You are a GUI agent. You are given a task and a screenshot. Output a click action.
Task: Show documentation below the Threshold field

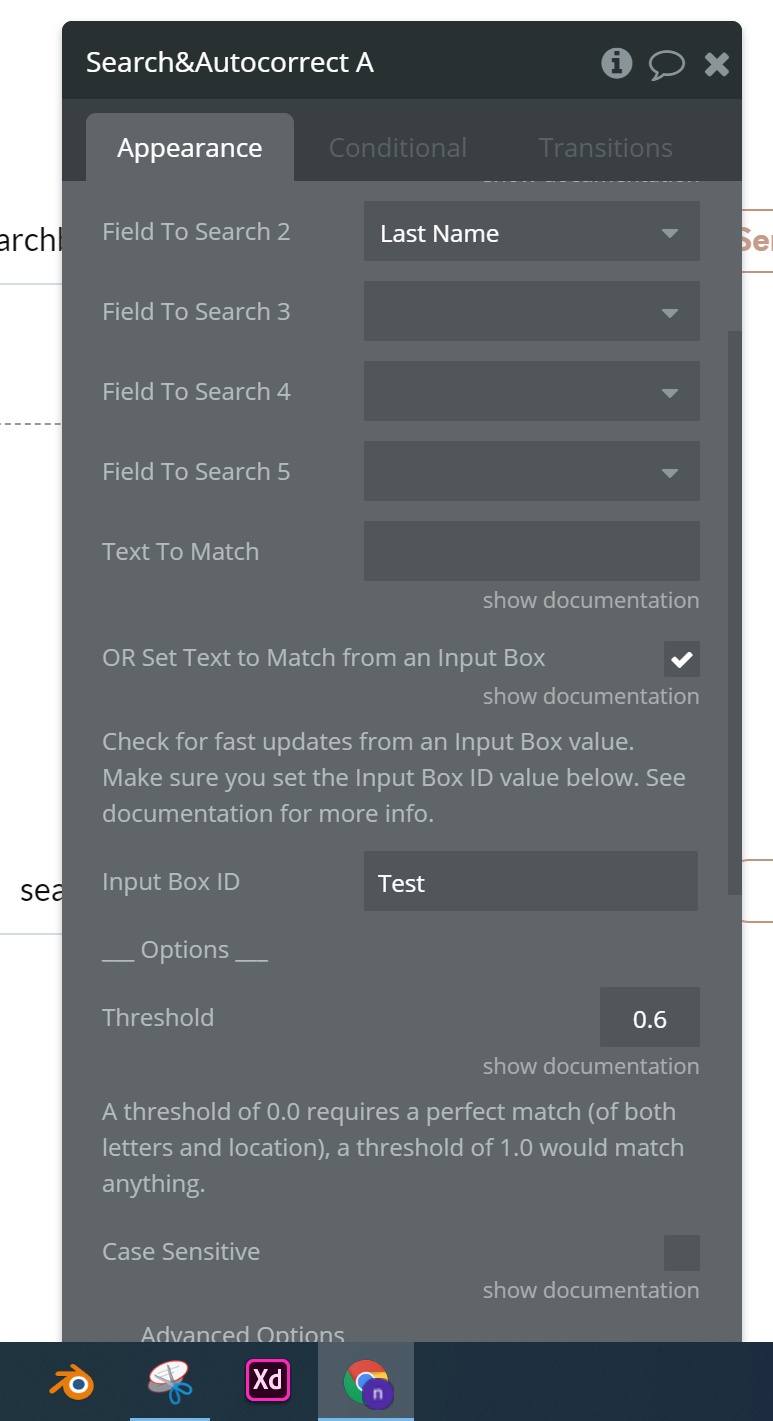coord(591,1066)
